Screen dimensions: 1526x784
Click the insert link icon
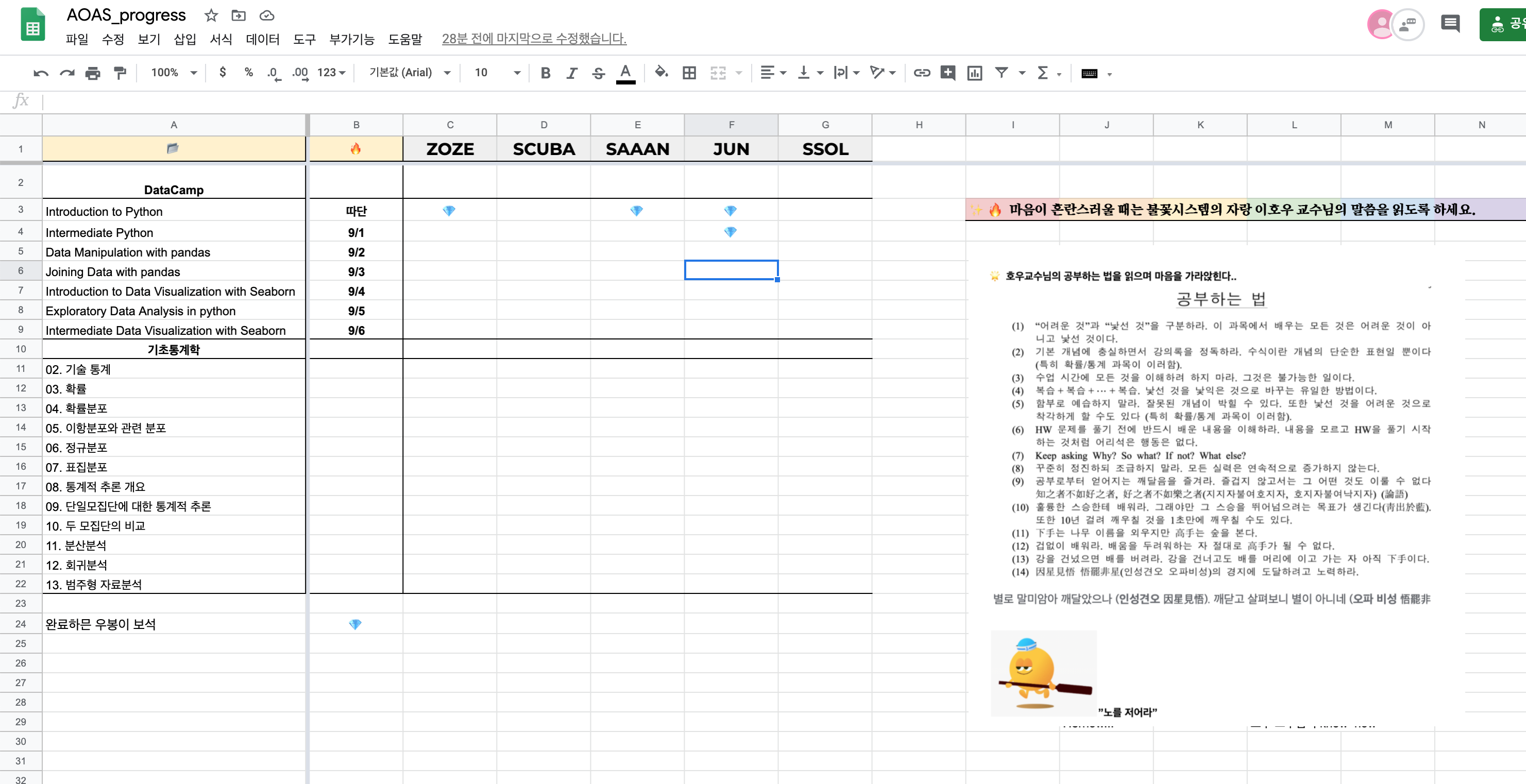click(x=921, y=73)
